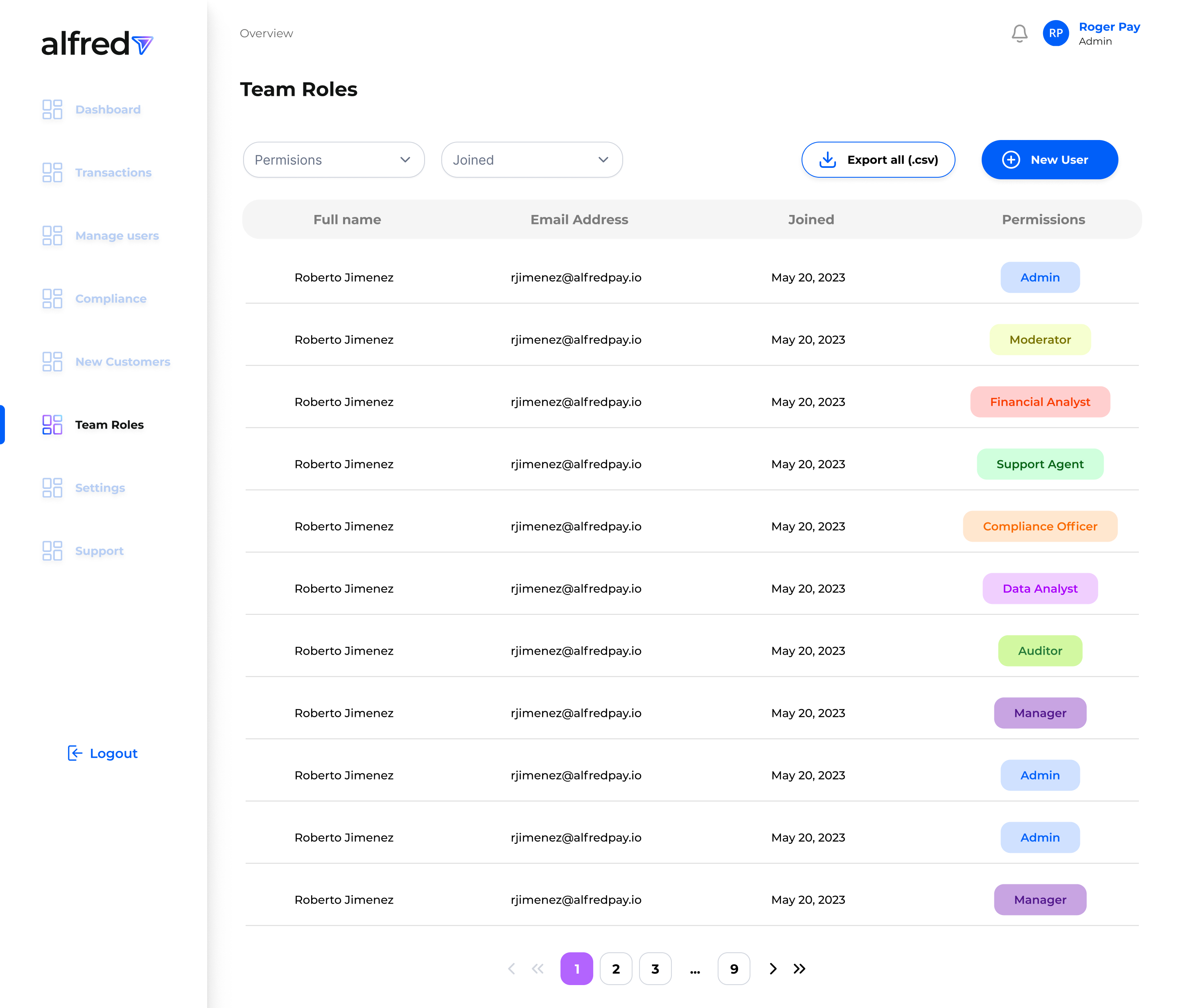Click the Financial Analyst role badge

click(x=1039, y=402)
